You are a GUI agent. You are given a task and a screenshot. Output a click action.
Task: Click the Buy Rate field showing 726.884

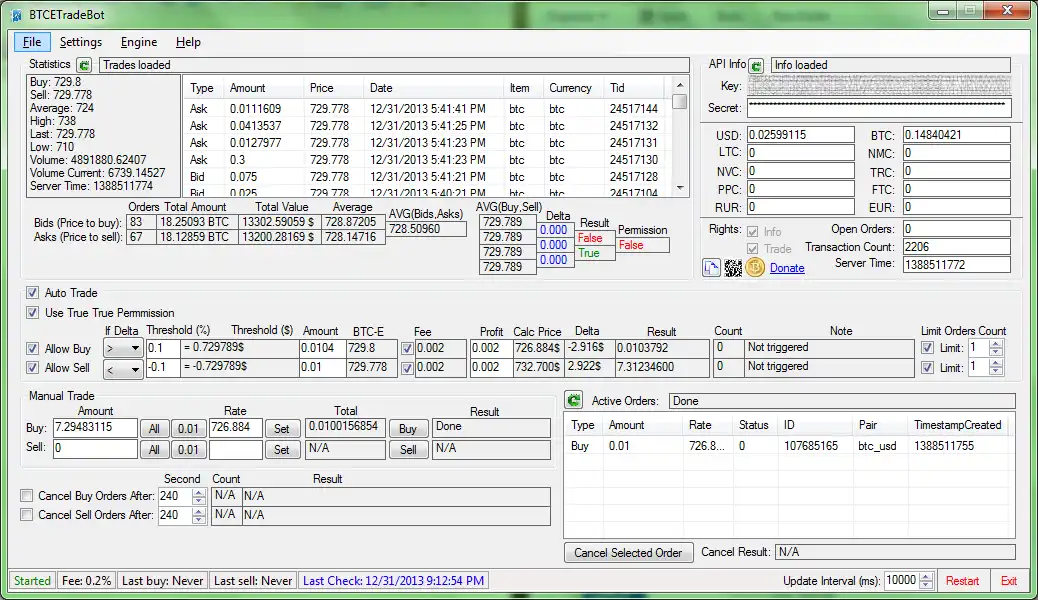click(236, 428)
